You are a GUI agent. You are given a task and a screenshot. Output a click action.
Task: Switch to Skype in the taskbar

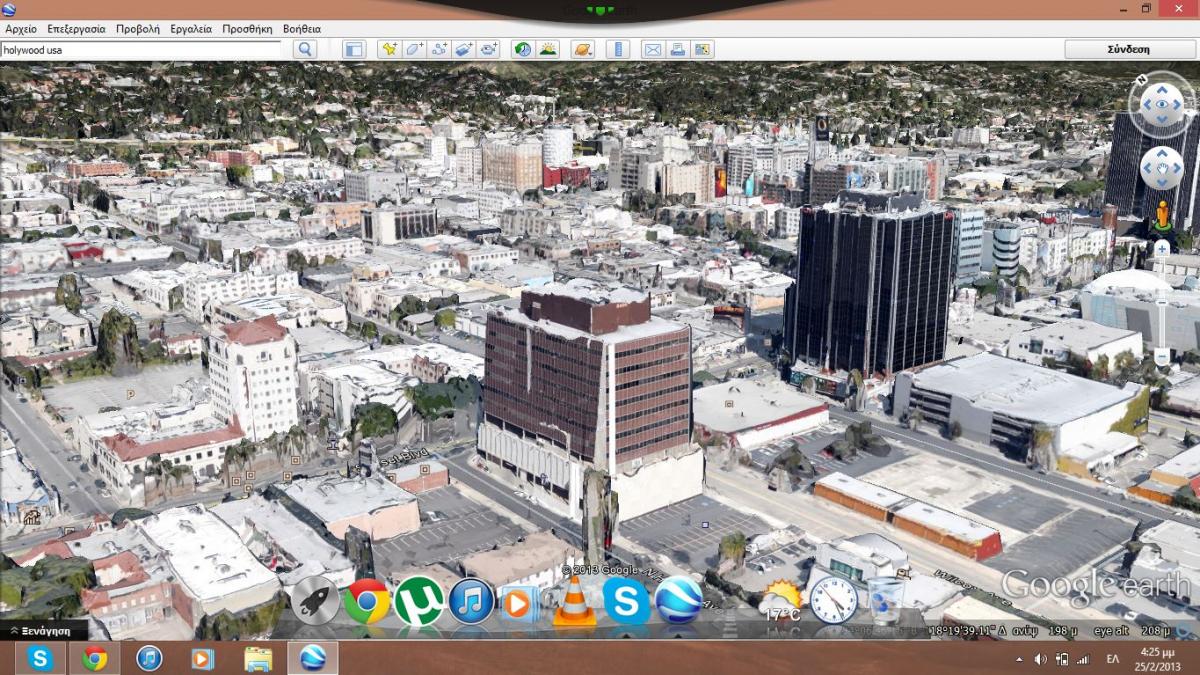[x=41, y=658]
